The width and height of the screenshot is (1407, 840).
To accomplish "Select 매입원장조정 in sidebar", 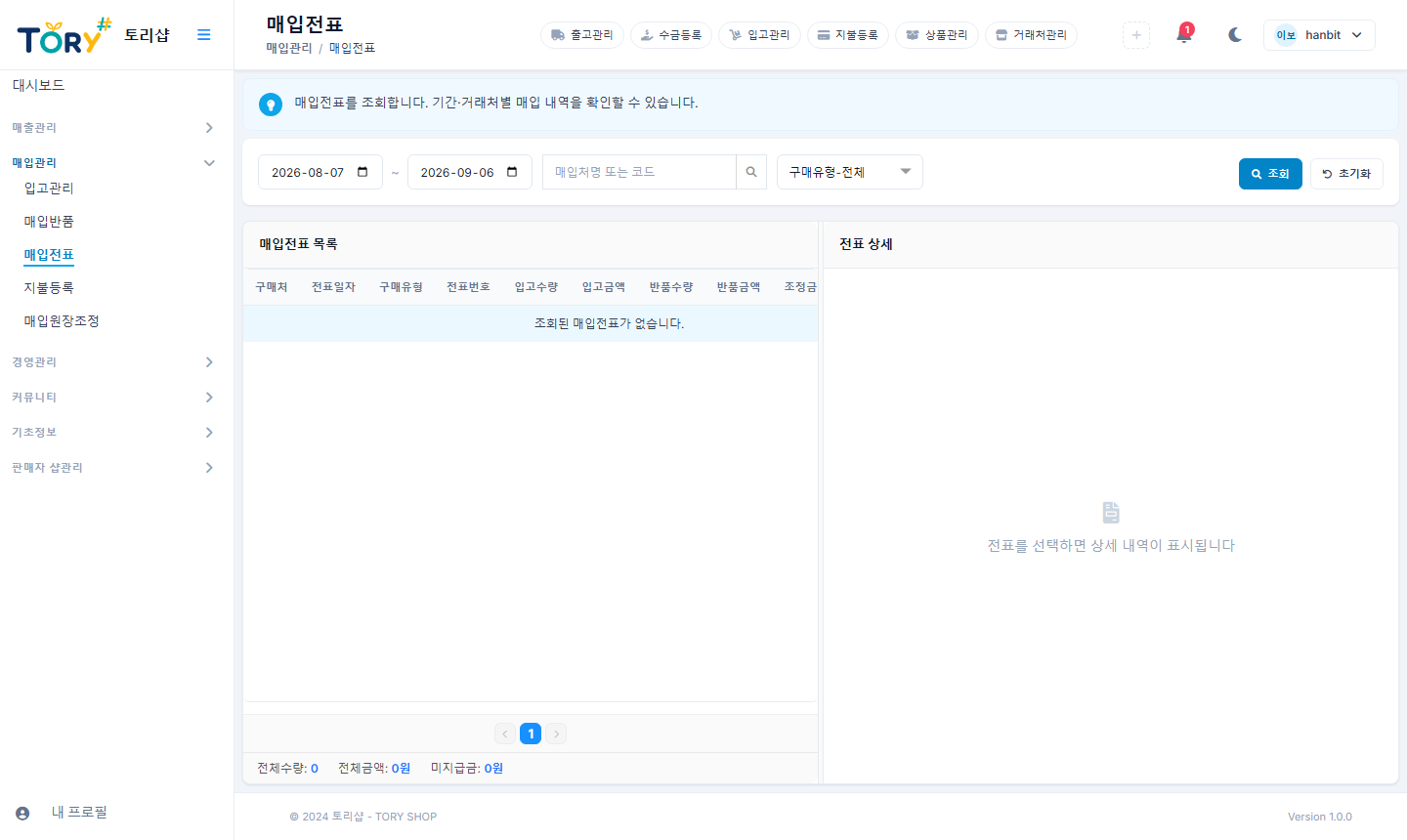I will pos(62,321).
